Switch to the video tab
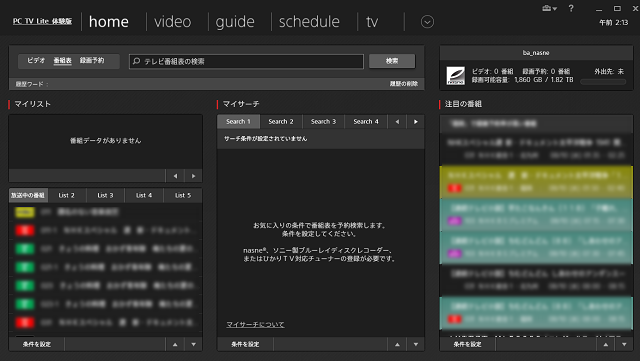Viewport: 640px width, 361px height. (x=172, y=22)
